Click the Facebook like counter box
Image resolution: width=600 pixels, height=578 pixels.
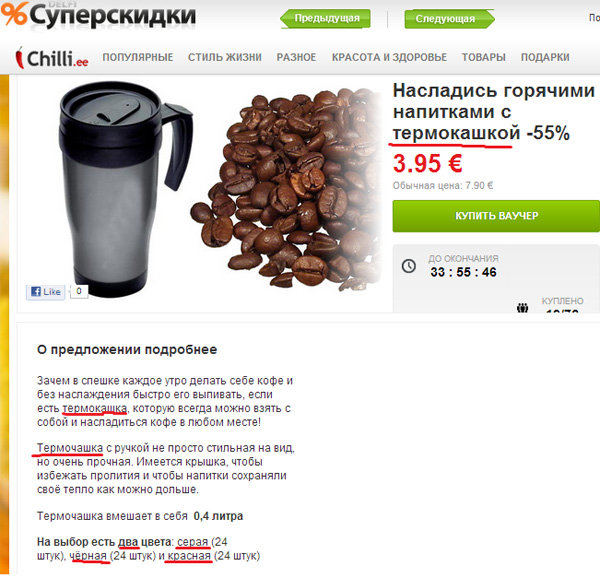pos(79,291)
